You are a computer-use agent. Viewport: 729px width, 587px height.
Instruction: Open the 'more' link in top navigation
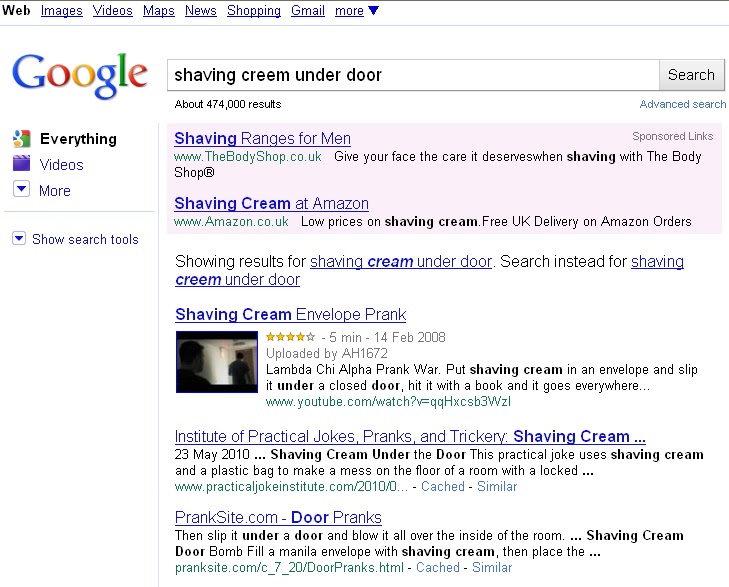pos(349,10)
